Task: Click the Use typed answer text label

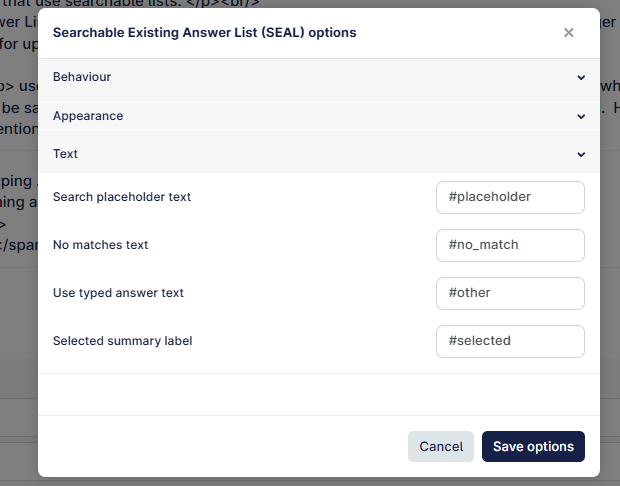Action: (118, 293)
